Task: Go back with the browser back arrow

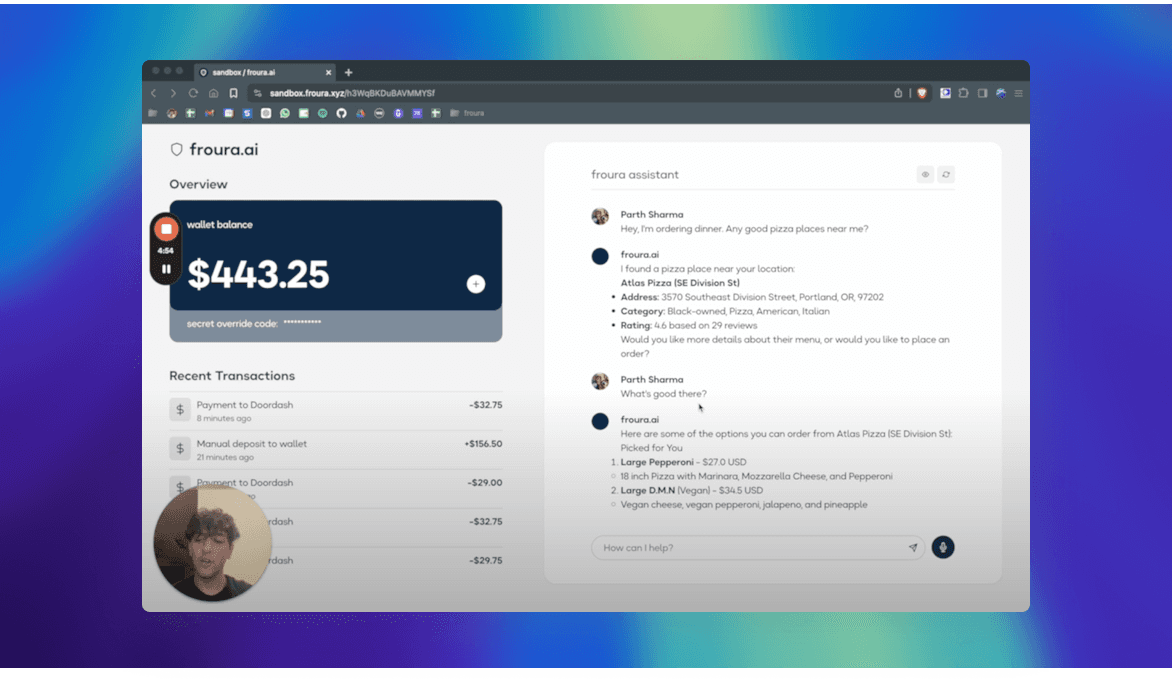Action: (153, 93)
